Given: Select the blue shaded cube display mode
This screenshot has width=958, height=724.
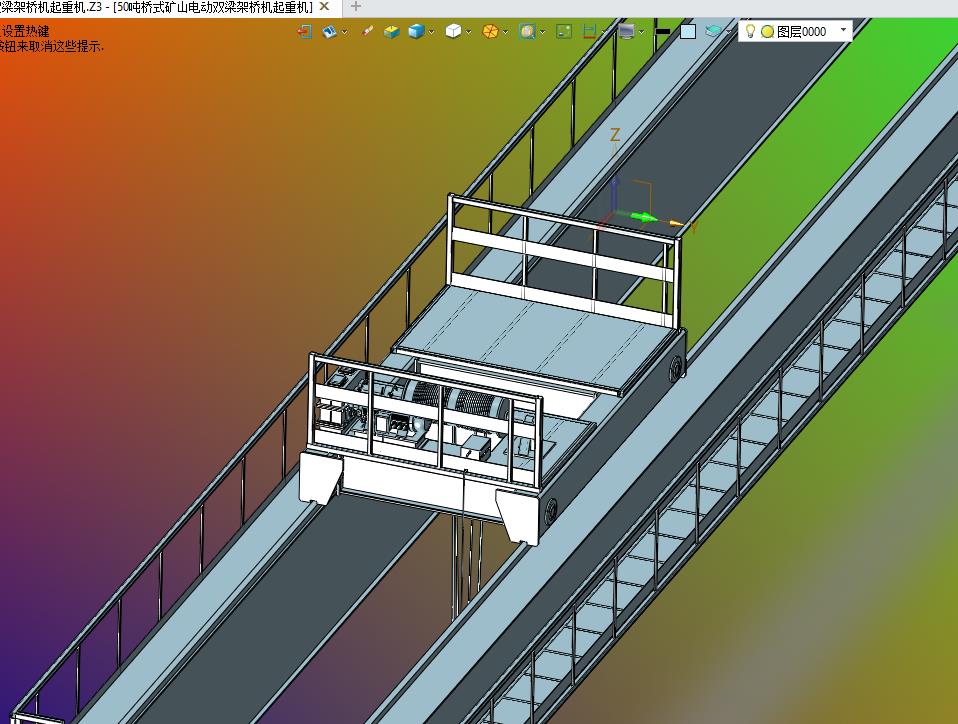Looking at the screenshot, I should (416, 31).
